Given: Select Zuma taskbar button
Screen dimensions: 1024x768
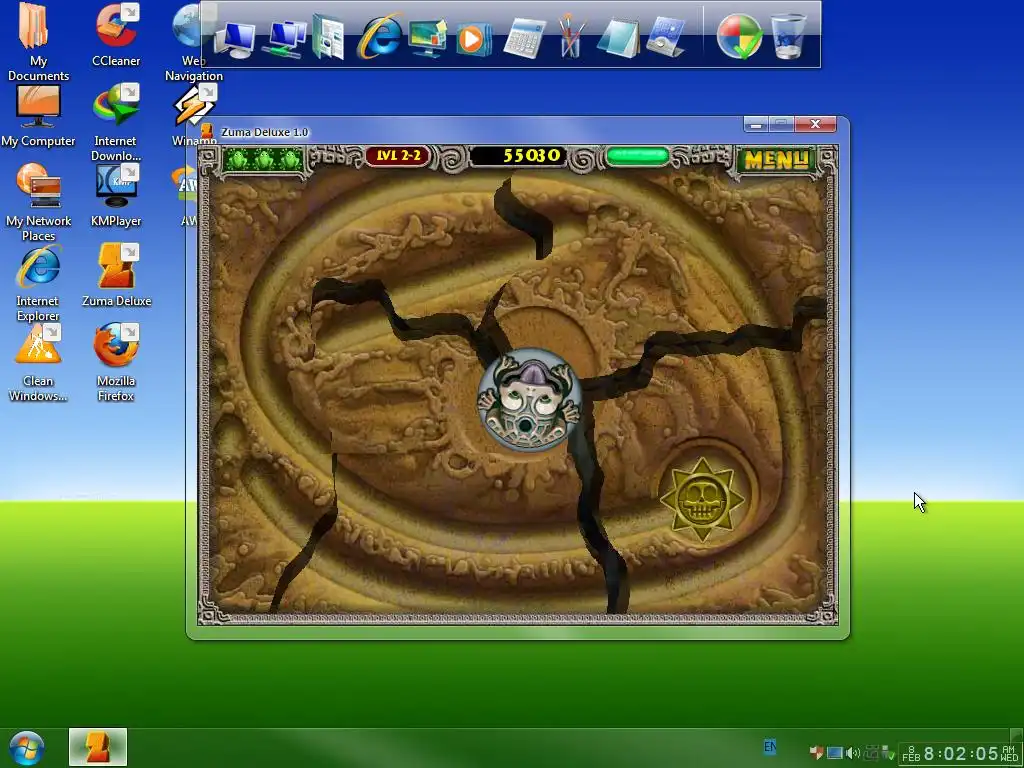Looking at the screenshot, I should (98, 747).
